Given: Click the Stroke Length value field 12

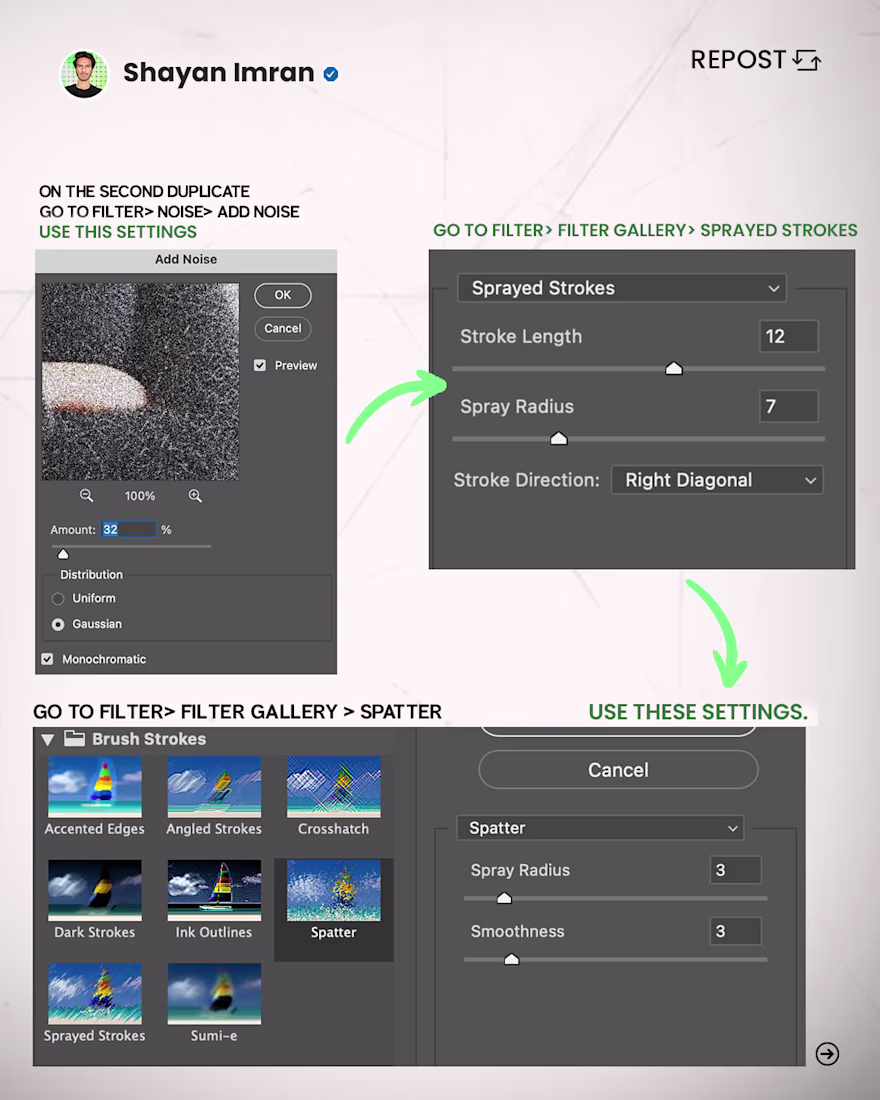Looking at the screenshot, I should 789,336.
